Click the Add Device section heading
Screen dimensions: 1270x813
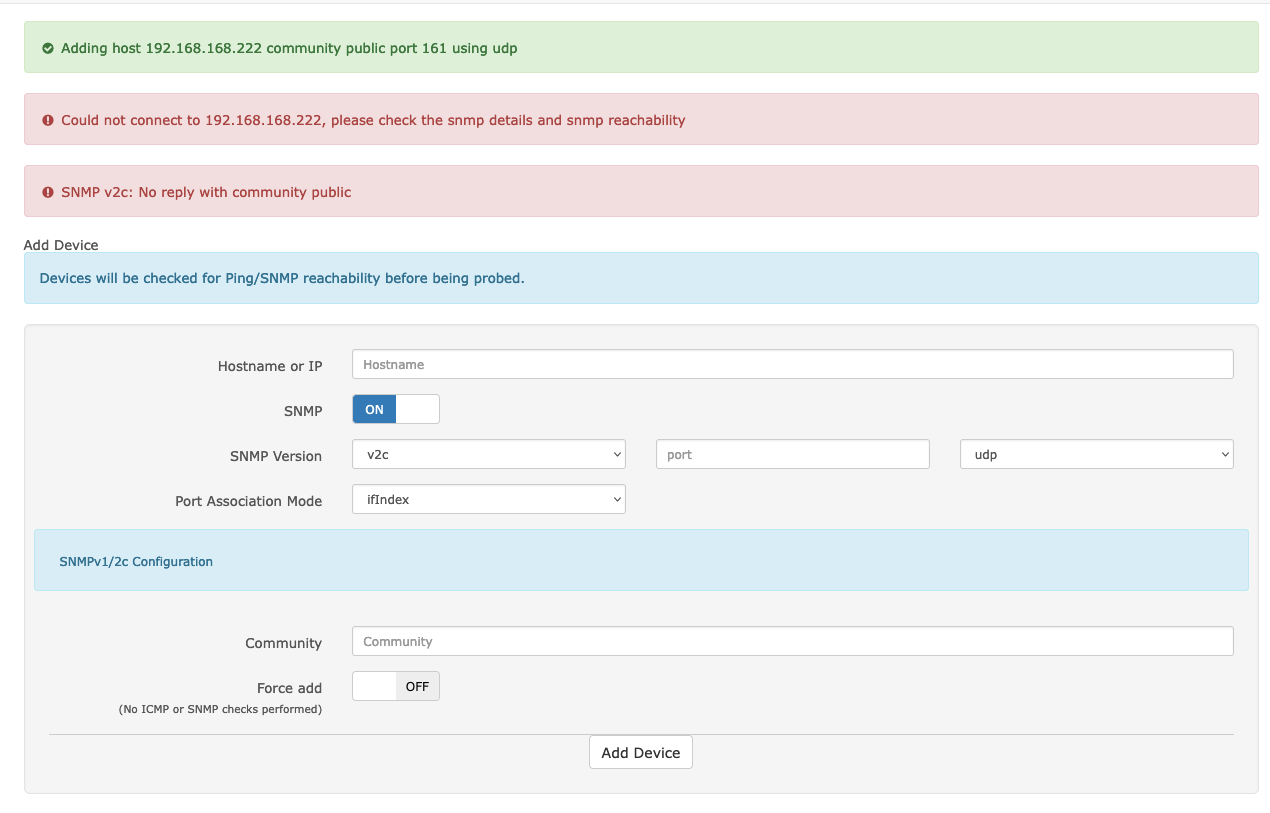pyautogui.click(x=61, y=244)
